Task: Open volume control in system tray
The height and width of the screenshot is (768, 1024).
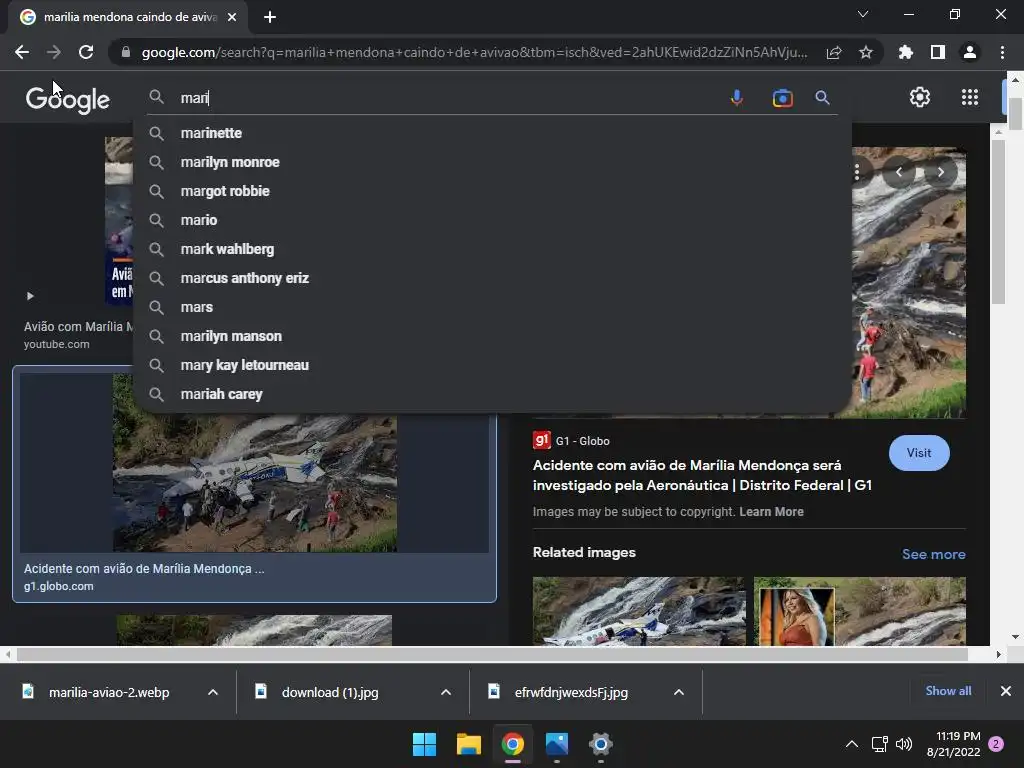Action: 904,744
